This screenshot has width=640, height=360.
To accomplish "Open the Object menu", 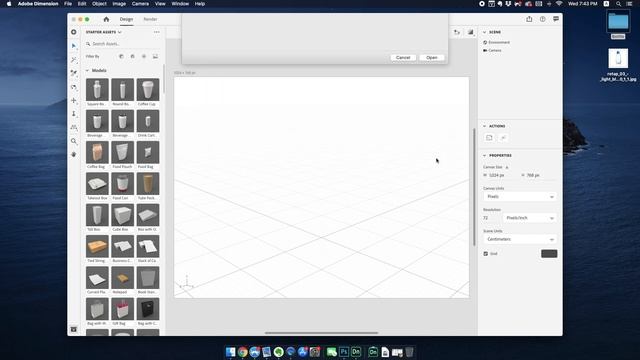I will point(99,4).
